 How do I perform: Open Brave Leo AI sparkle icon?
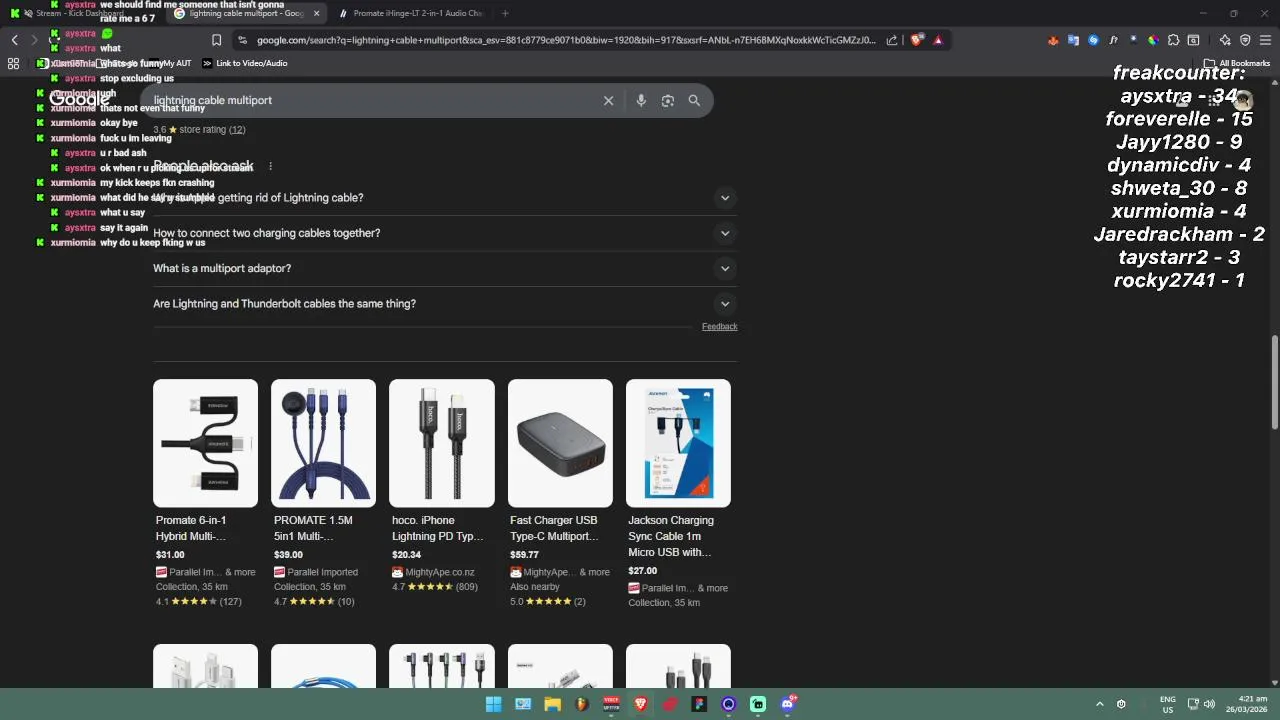[1225, 40]
